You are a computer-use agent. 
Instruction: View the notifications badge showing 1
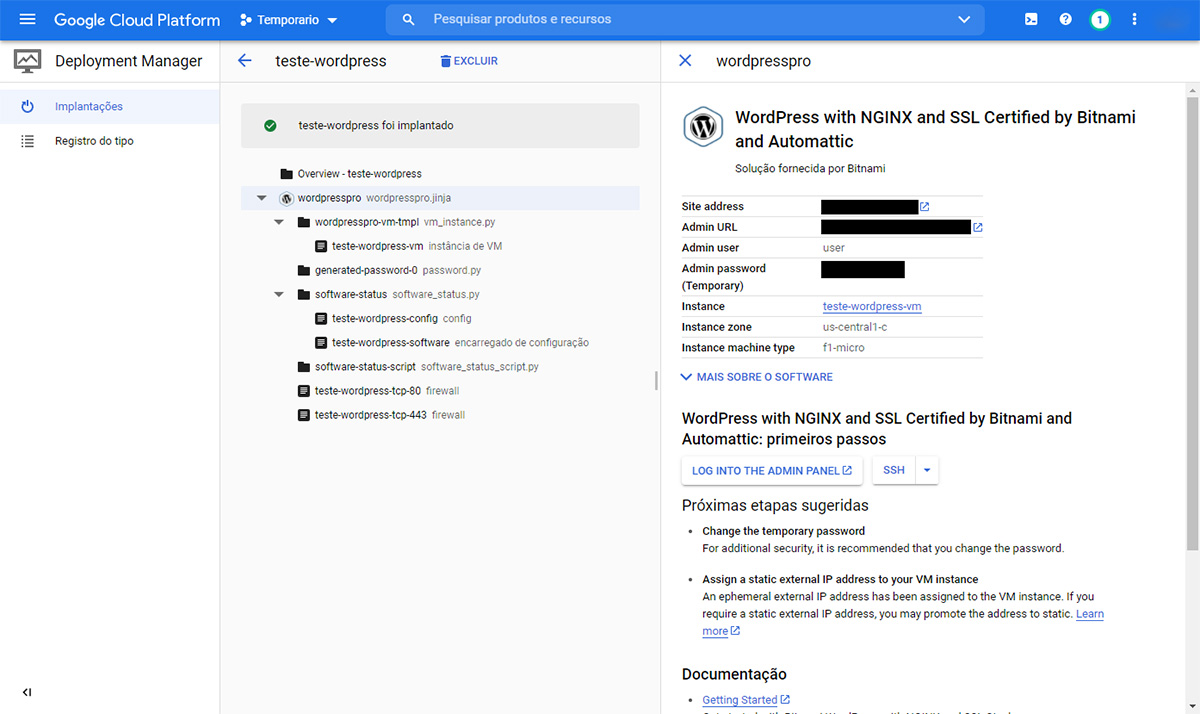point(1100,19)
